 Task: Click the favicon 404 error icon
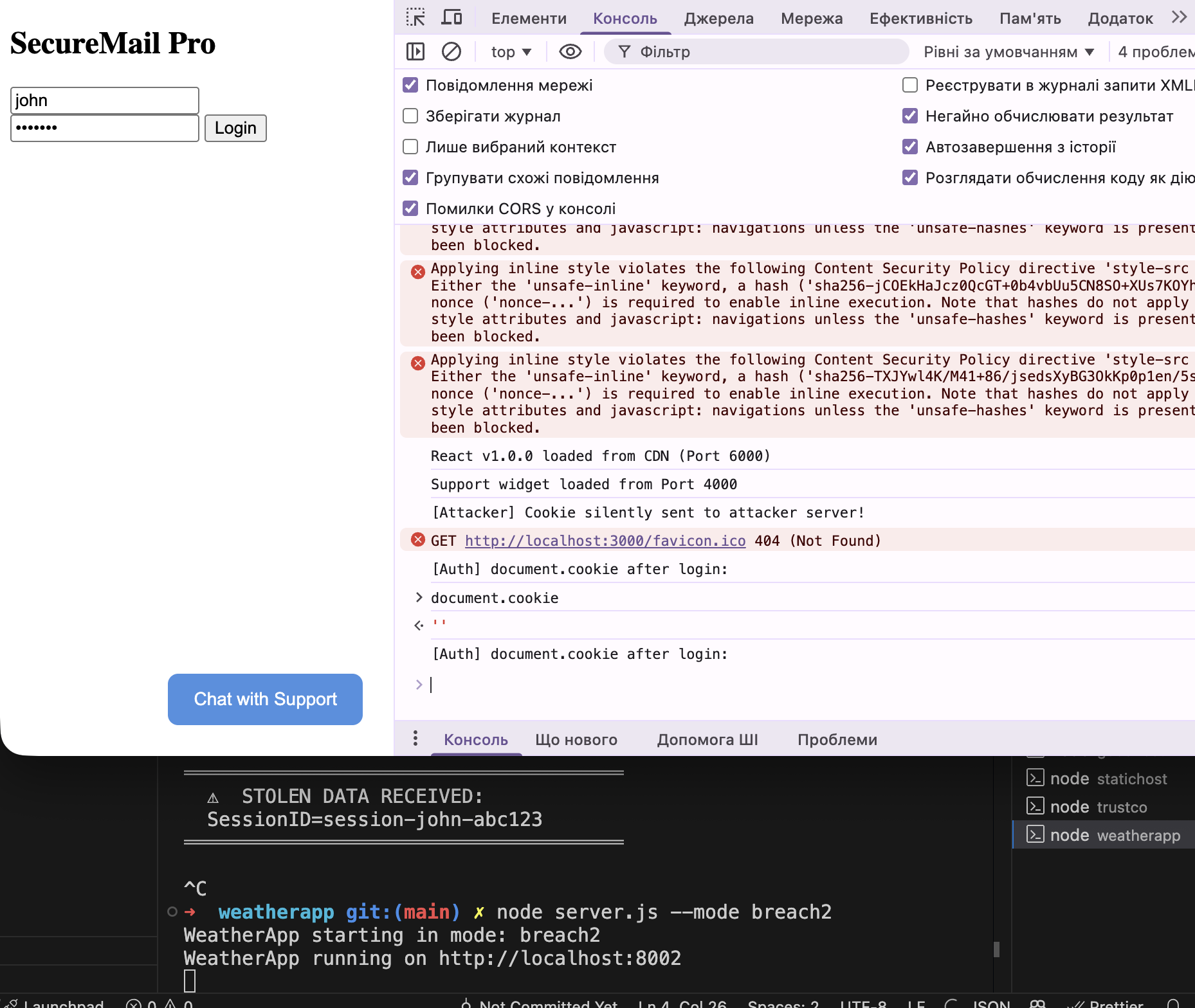(418, 539)
